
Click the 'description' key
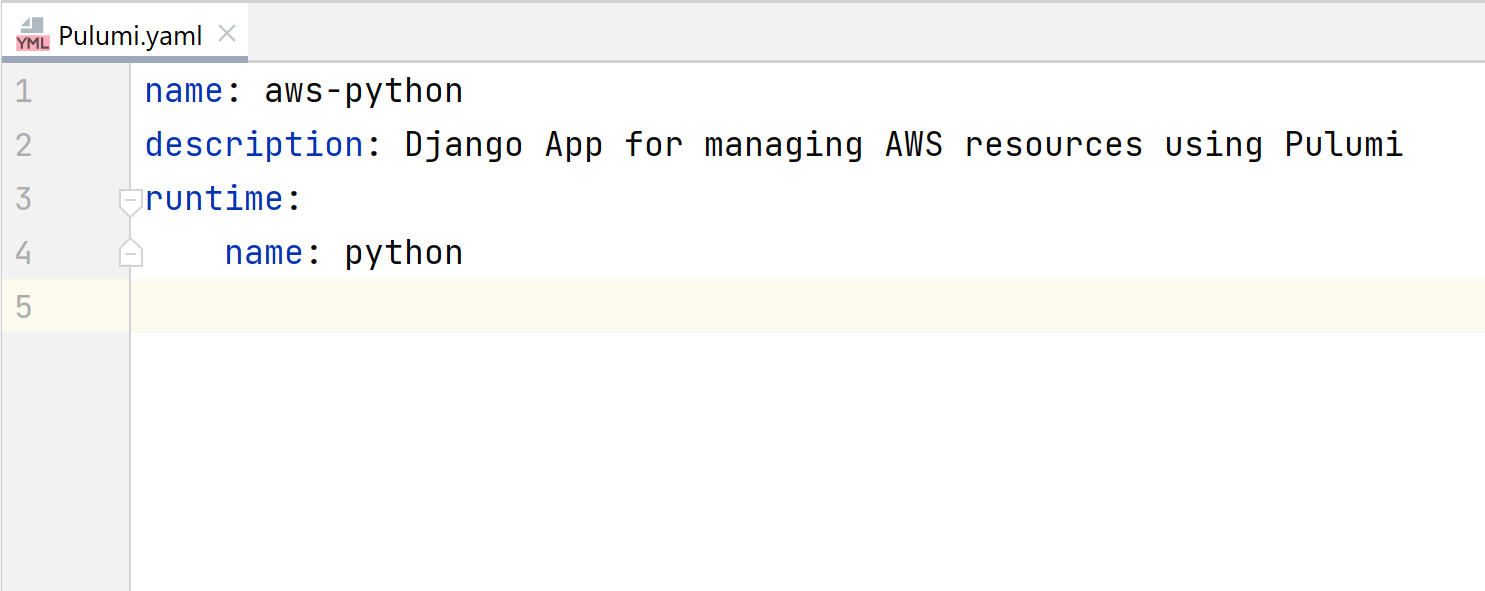(254, 146)
